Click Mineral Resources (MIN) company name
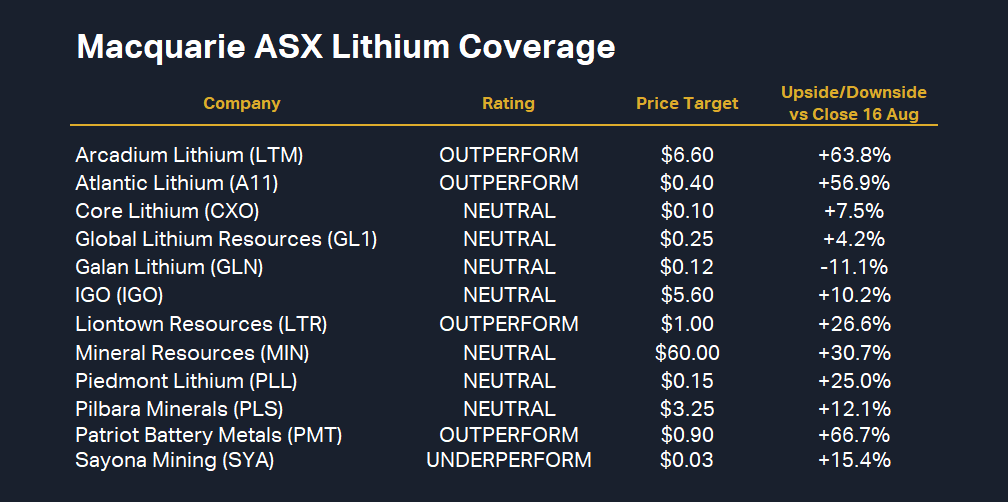 (192, 352)
